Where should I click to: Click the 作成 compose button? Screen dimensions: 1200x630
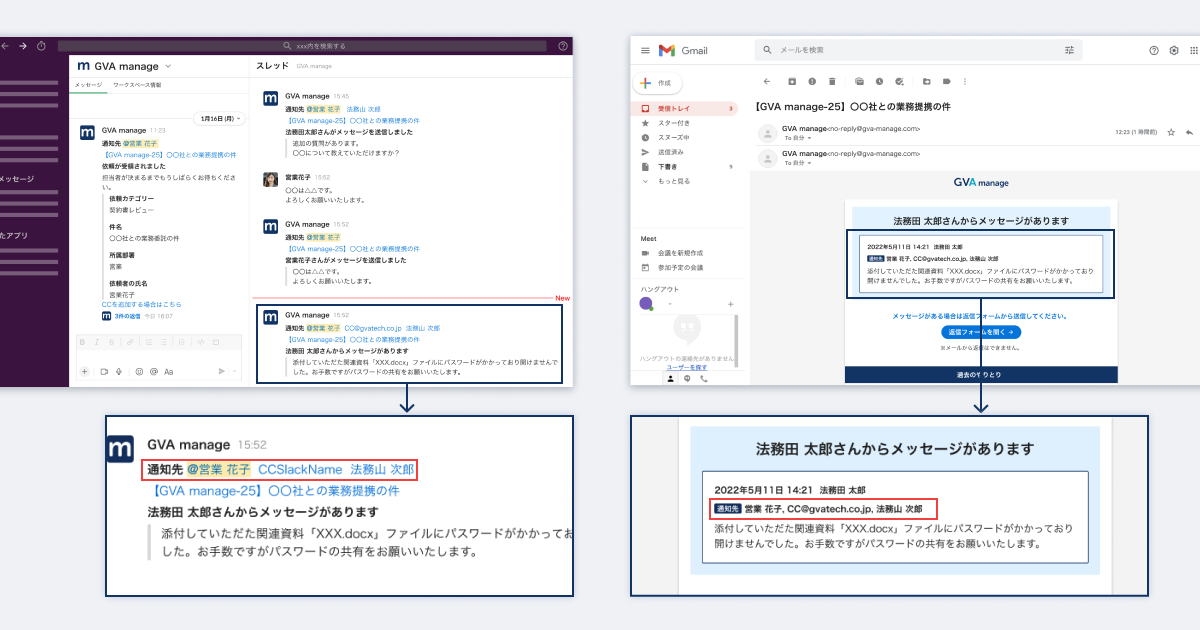(x=658, y=83)
